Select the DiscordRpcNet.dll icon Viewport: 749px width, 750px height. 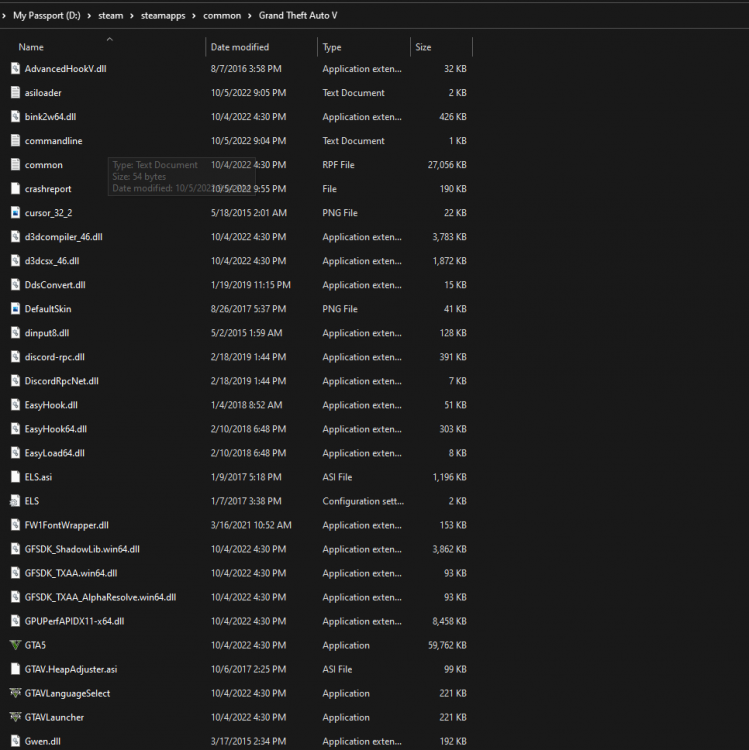coord(15,381)
